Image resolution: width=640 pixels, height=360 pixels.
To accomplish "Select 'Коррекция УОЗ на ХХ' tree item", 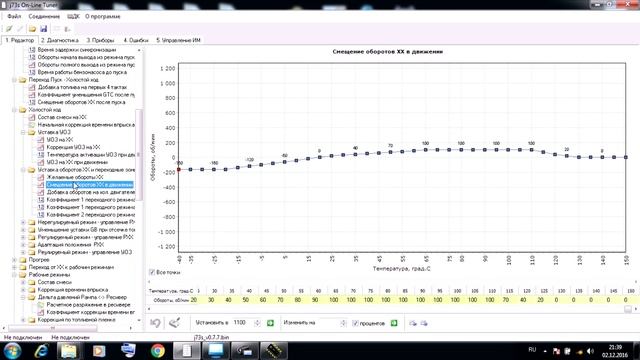I will tap(73, 147).
